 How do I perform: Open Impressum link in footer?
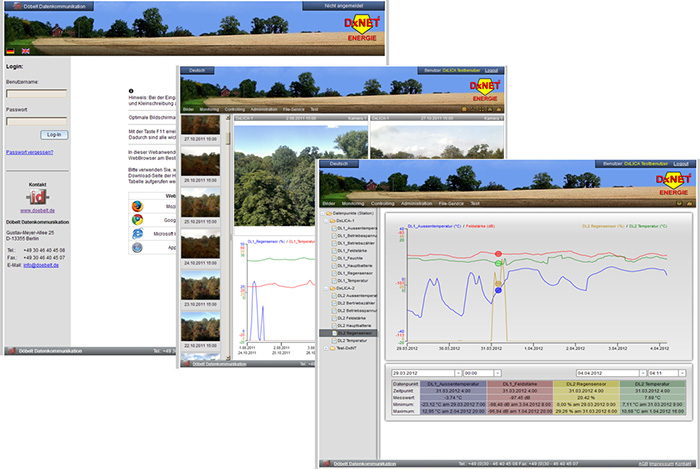pos(661,464)
